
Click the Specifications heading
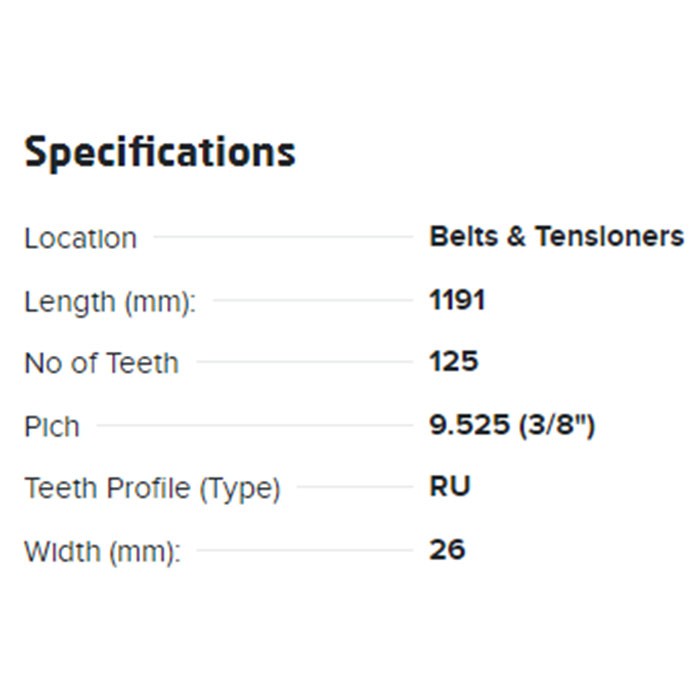click(160, 152)
